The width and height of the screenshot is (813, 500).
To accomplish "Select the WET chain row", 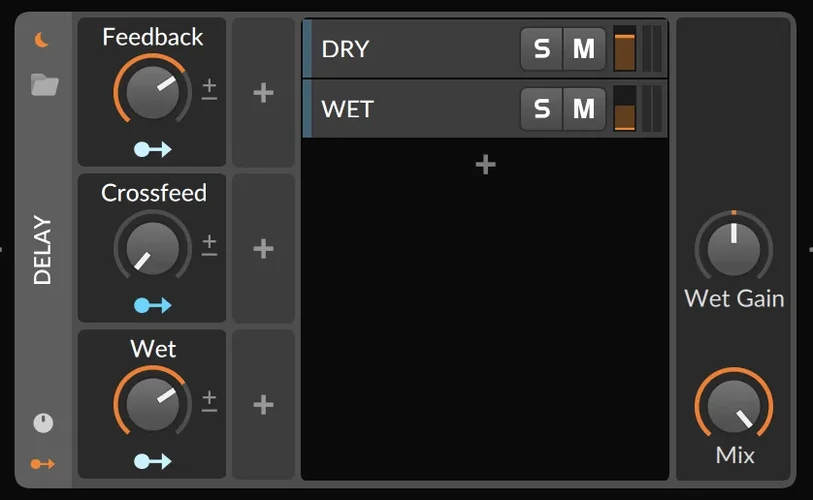I will [x=410, y=108].
